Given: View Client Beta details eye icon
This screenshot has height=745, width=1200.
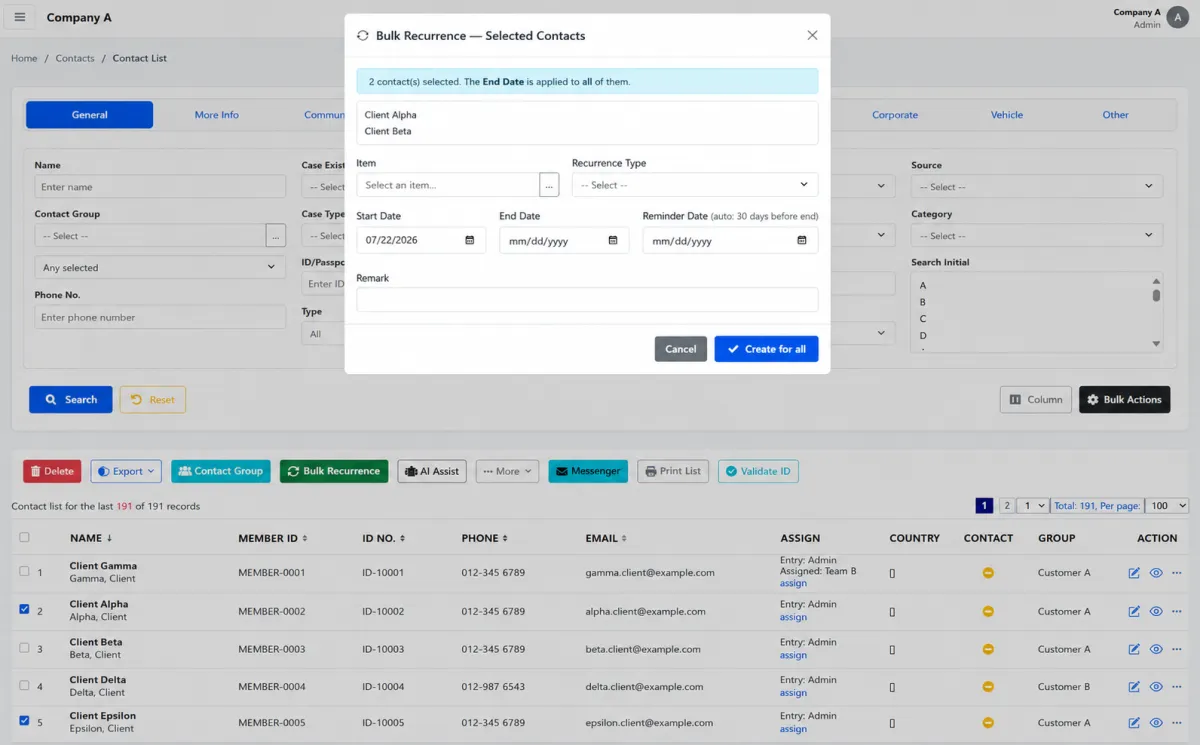Looking at the screenshot, I should click(1156, 649).
